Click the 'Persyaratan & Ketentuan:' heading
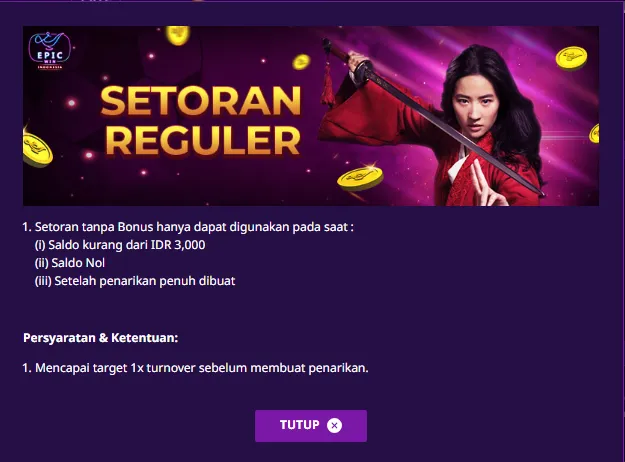Viewport: 625px width, 462px height. coord(100,338)
